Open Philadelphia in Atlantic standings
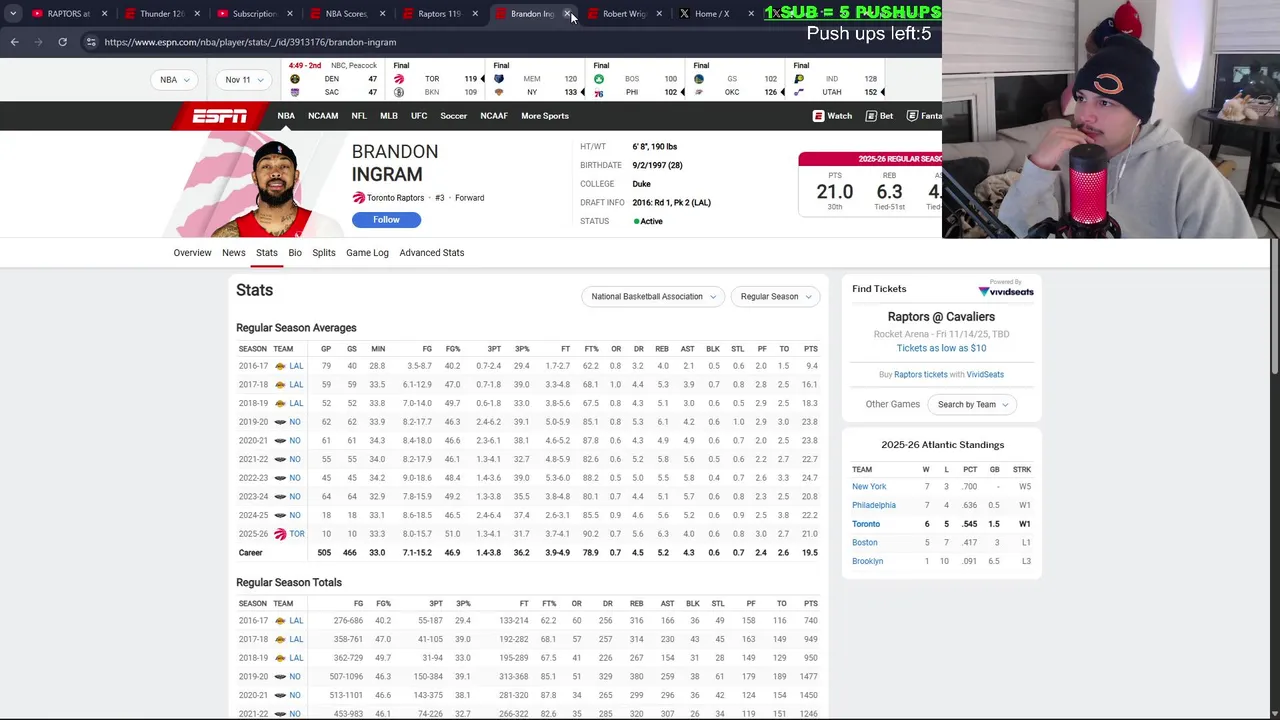Screen dimensions: 1280x720 point(874,506)
